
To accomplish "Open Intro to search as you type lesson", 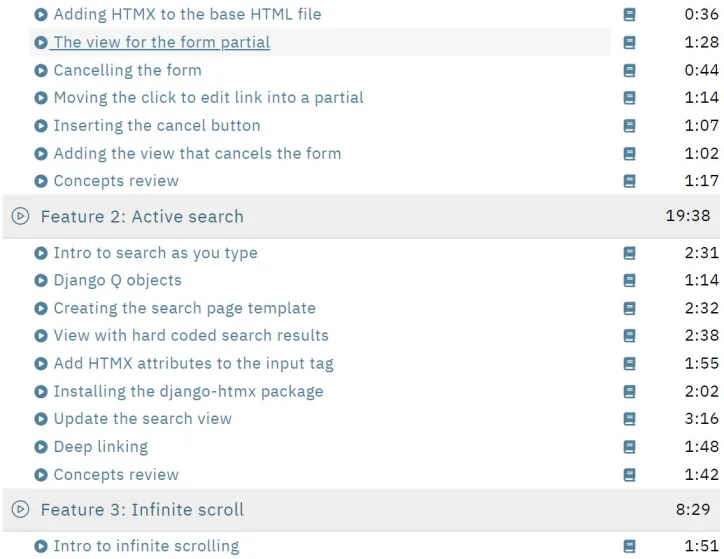I will pyautogui.click(x=156, y=253).
